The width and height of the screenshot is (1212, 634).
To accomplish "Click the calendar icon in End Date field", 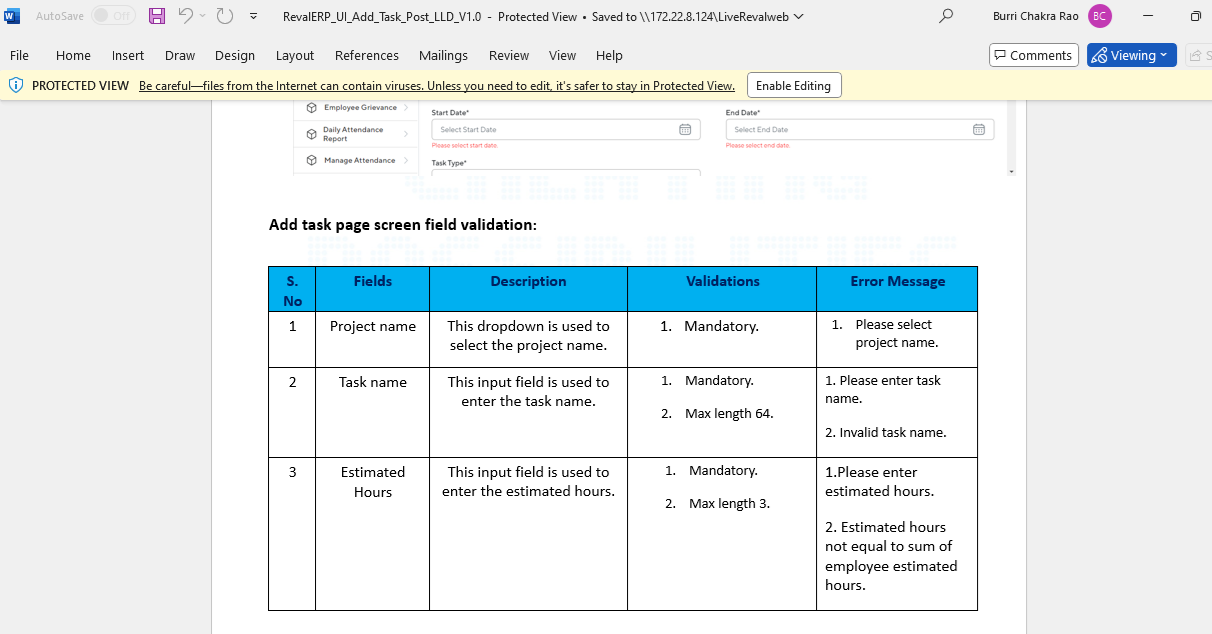I will [x=979, y=130].
